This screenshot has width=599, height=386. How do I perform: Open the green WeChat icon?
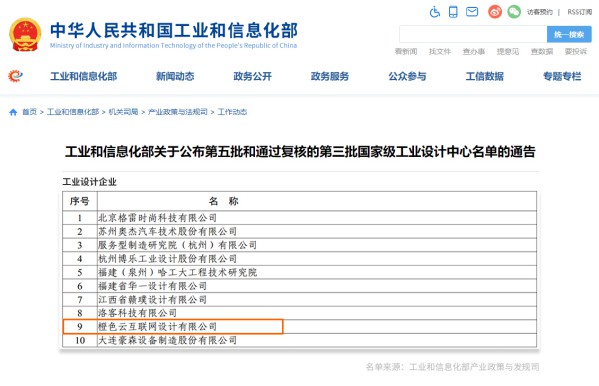[514, 12]
